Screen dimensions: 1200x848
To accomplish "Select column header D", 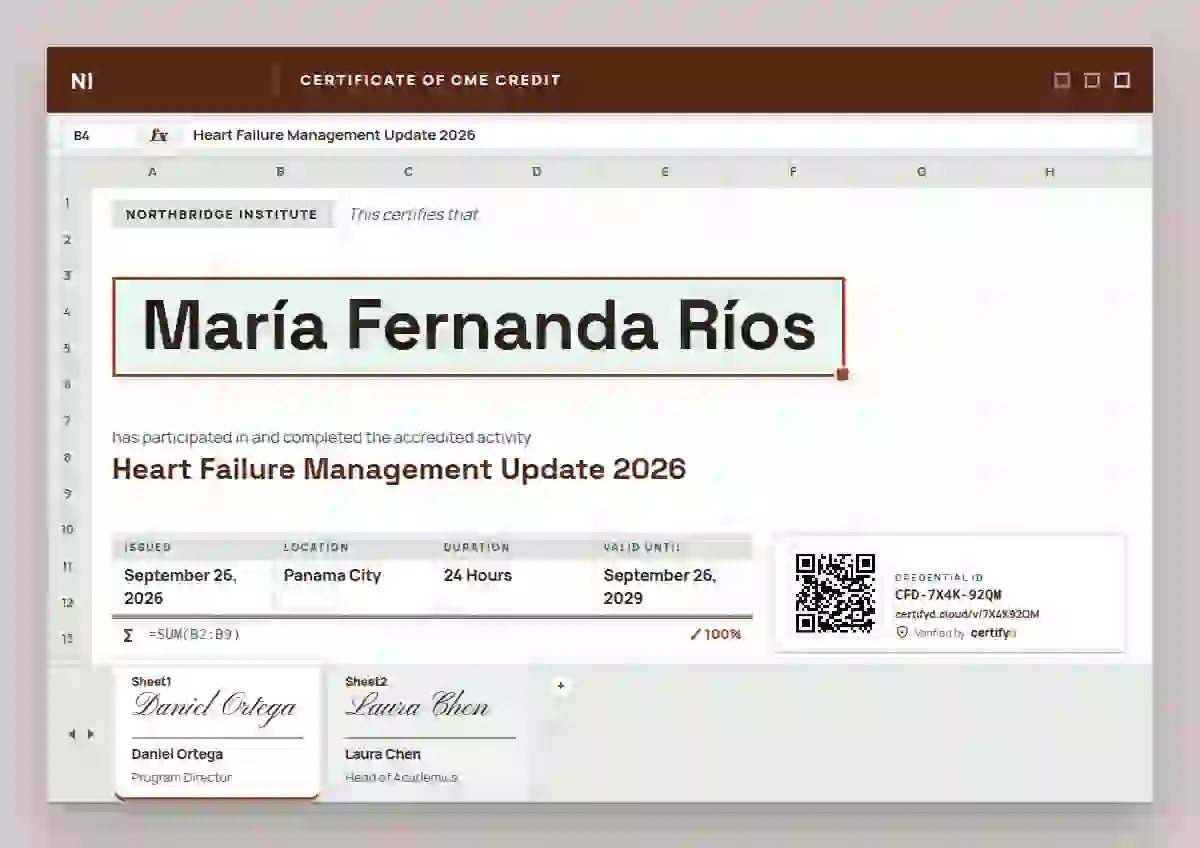I will point(537,172).
